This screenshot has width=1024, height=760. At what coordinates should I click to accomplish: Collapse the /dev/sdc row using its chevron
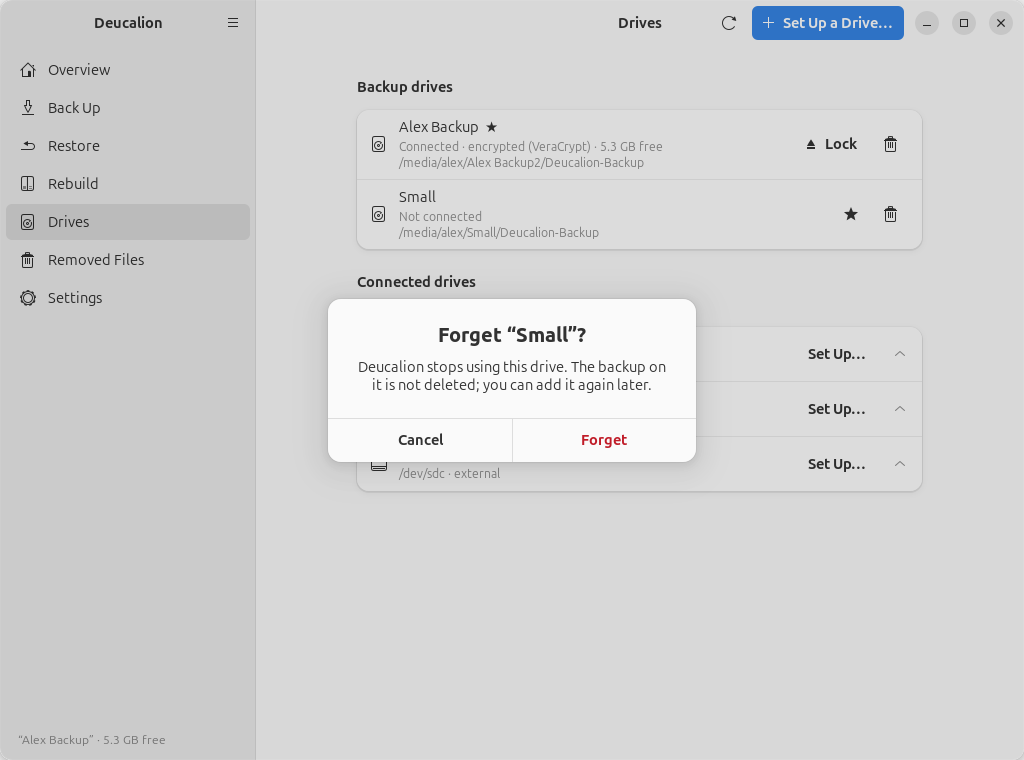coord(899,464)
